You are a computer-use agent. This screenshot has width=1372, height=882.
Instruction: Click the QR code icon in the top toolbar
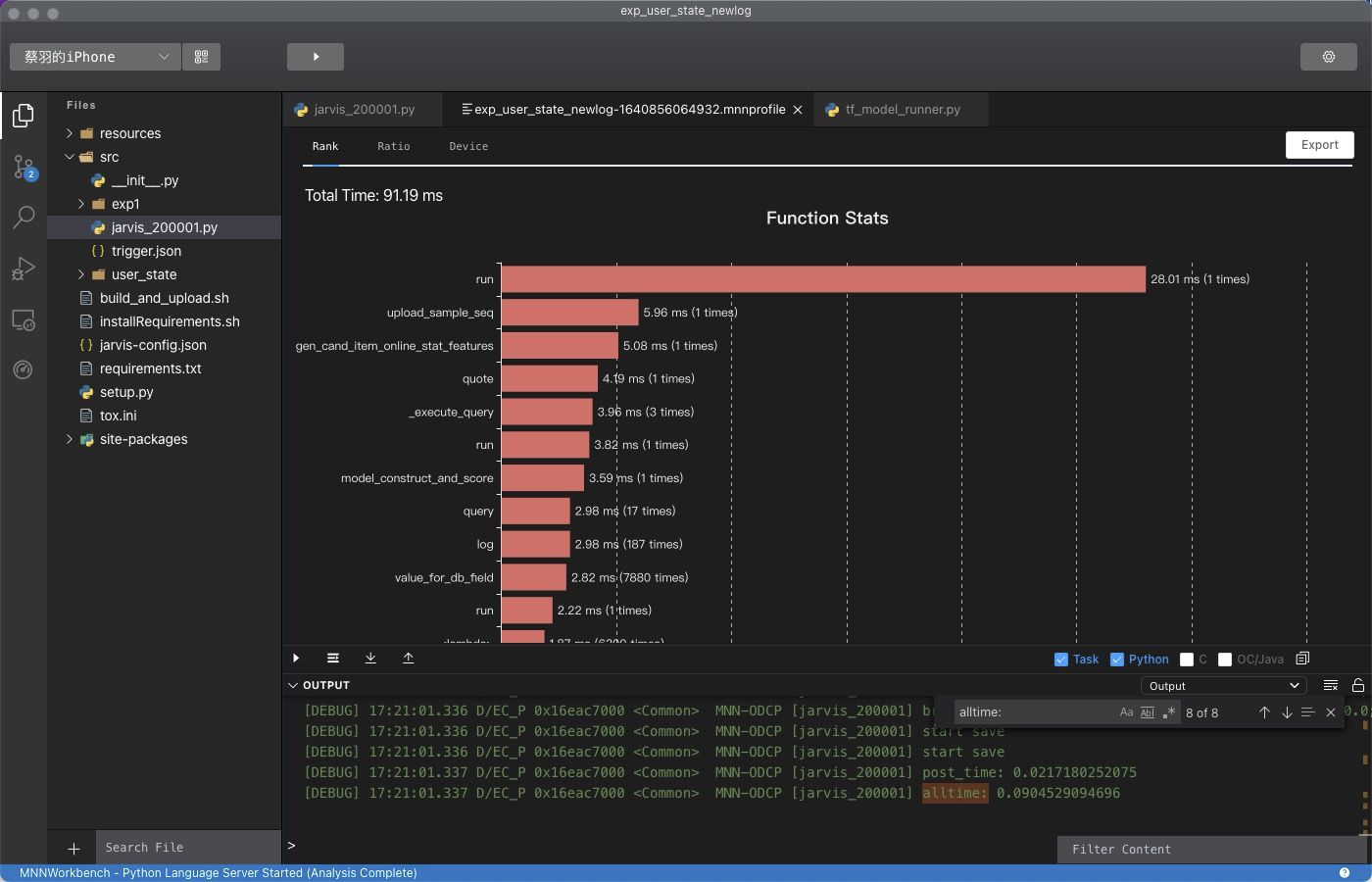point(201,57)
